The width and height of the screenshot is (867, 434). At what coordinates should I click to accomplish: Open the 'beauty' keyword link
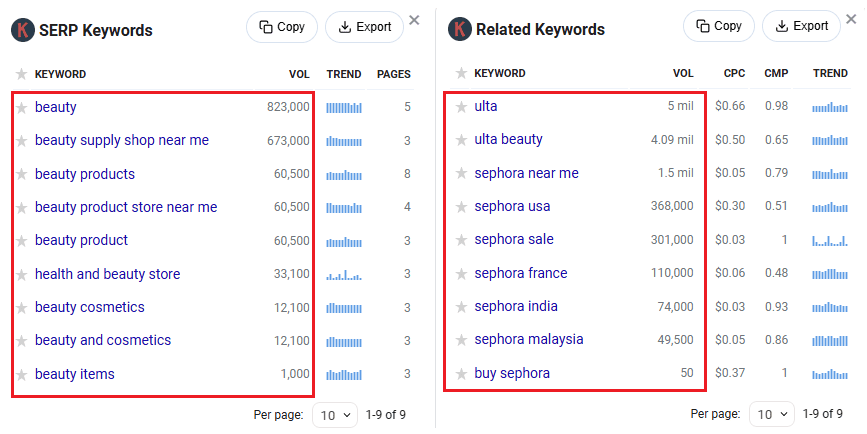point(56,107)
